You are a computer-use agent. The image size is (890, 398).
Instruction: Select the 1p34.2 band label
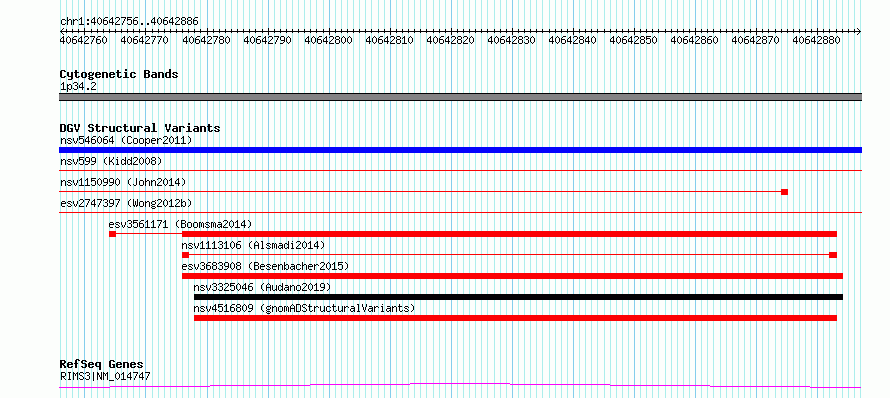click(x=78, y=86)
